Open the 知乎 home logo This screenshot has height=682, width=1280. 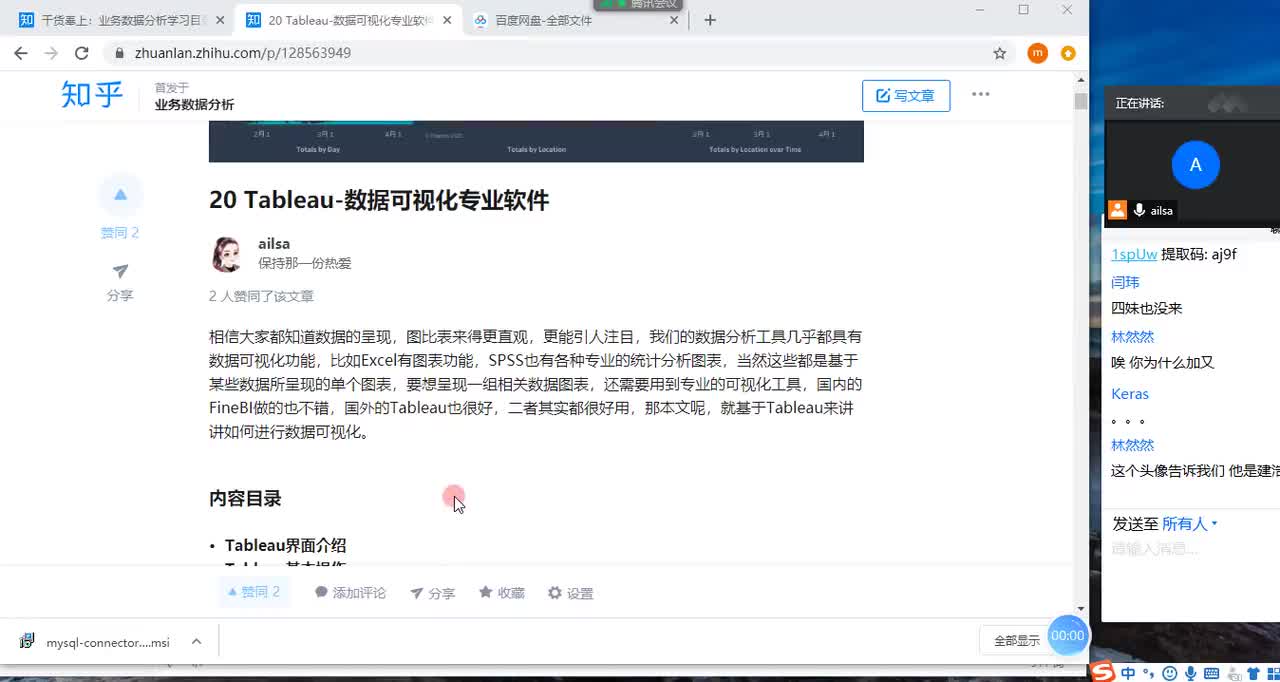click(92, 95)
